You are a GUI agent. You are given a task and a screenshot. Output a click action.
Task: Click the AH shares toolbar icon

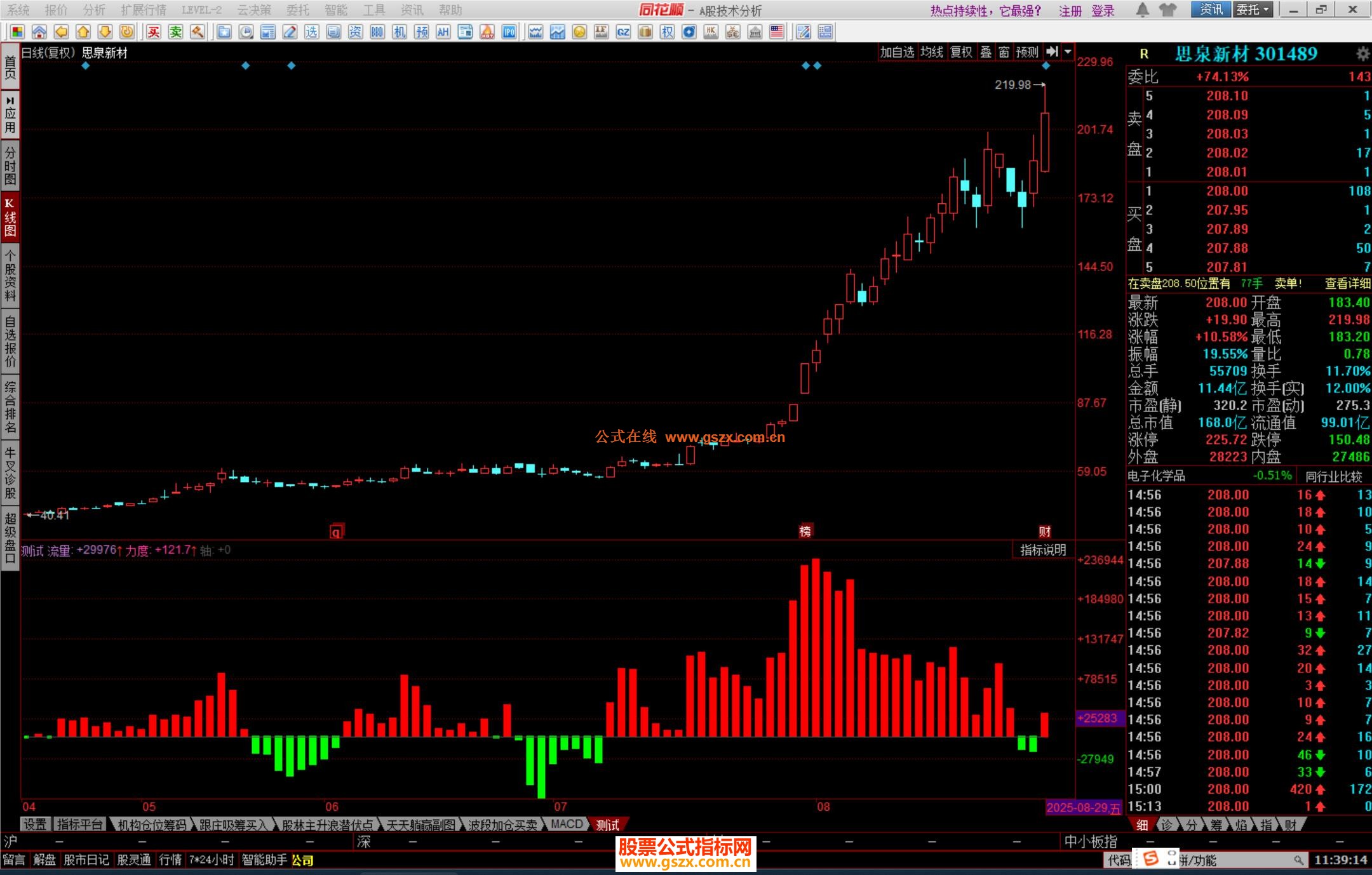tap(443, 32)
